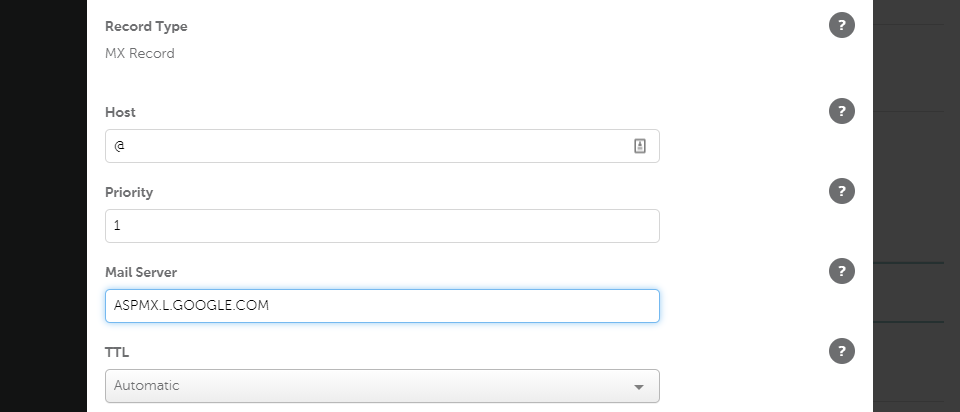Click the TTL field label
Viewport: 960px width, 412px height.
coord(117,352)
